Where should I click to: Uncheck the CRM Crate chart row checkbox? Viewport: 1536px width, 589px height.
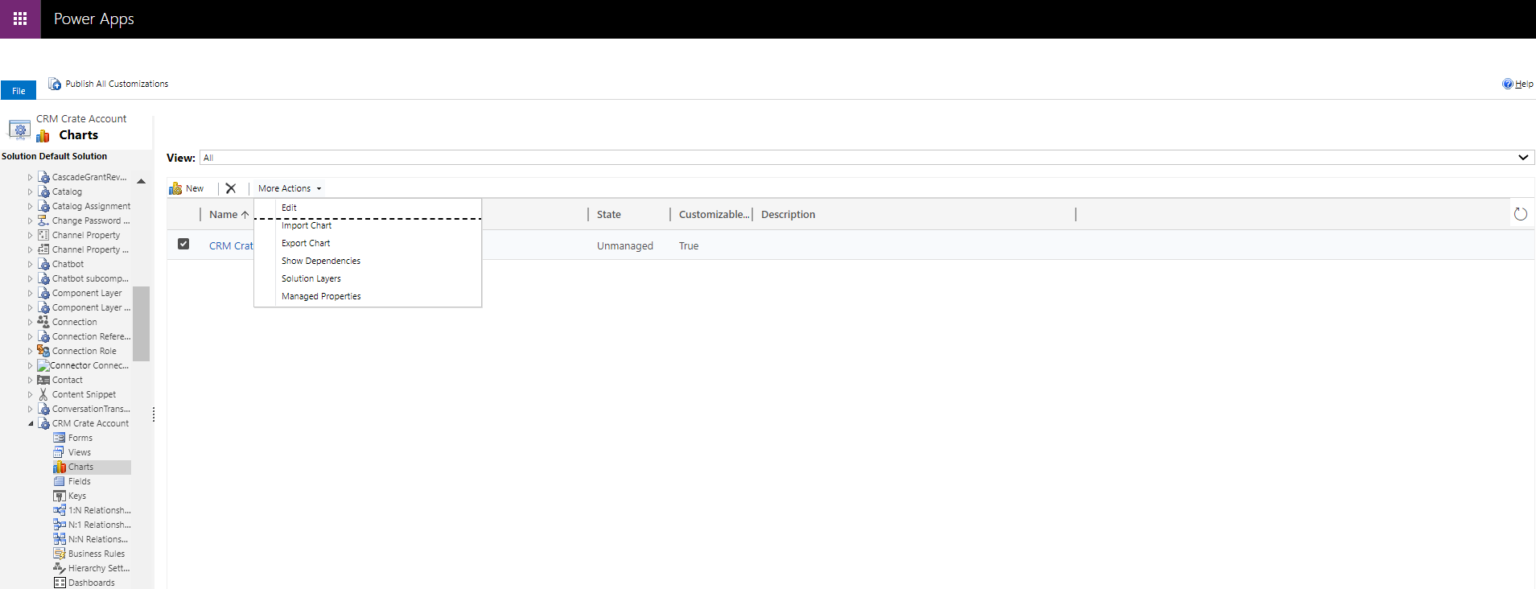[x=182, y=243]
